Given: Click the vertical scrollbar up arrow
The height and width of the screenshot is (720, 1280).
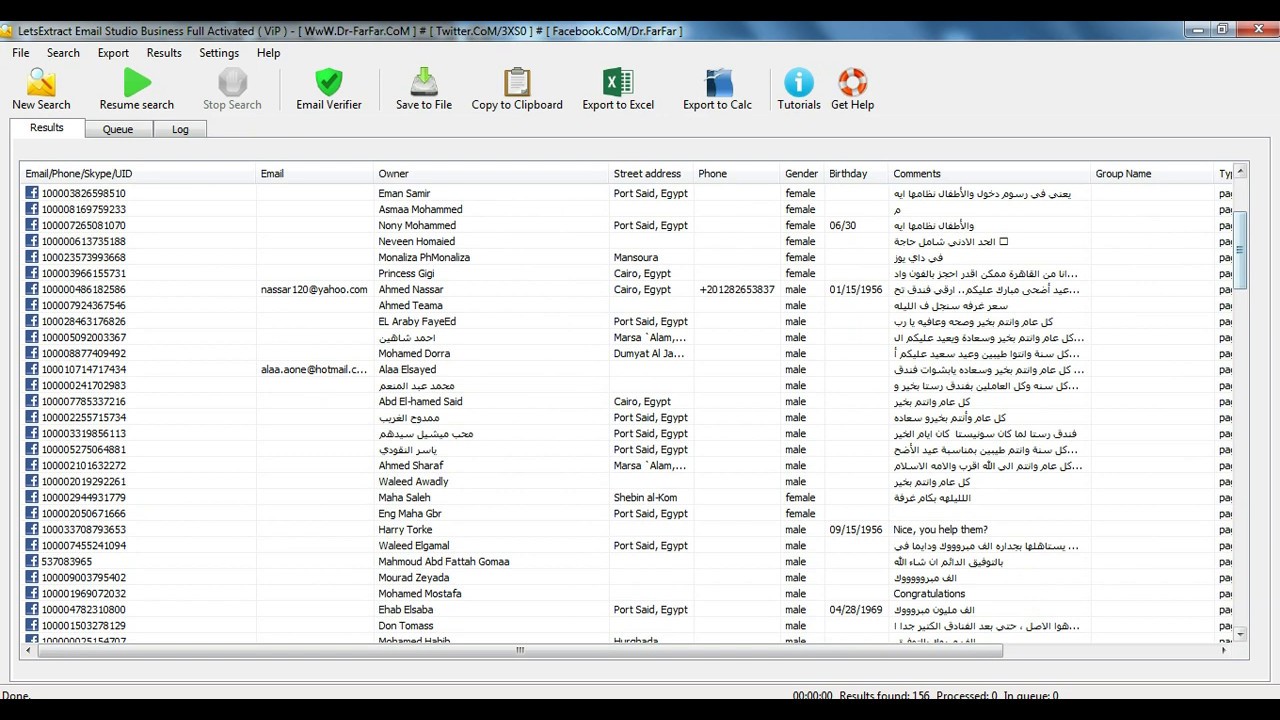Looking at the screenshot, I should point(1240,171).
